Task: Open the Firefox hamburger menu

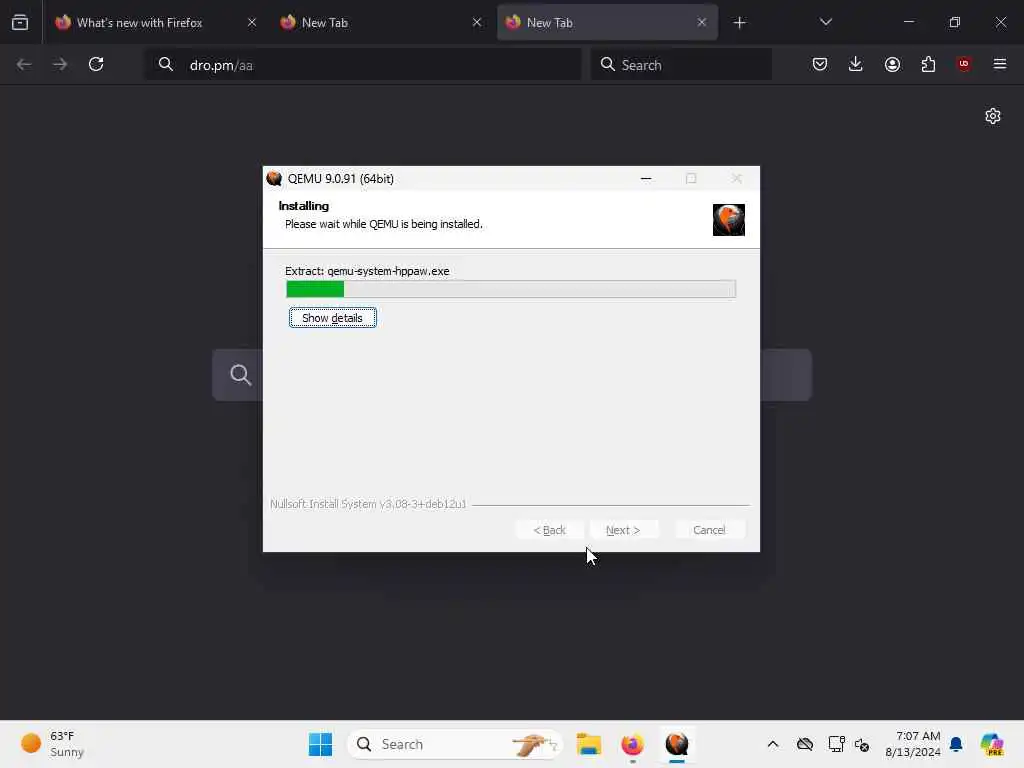Action: (999, 64)
